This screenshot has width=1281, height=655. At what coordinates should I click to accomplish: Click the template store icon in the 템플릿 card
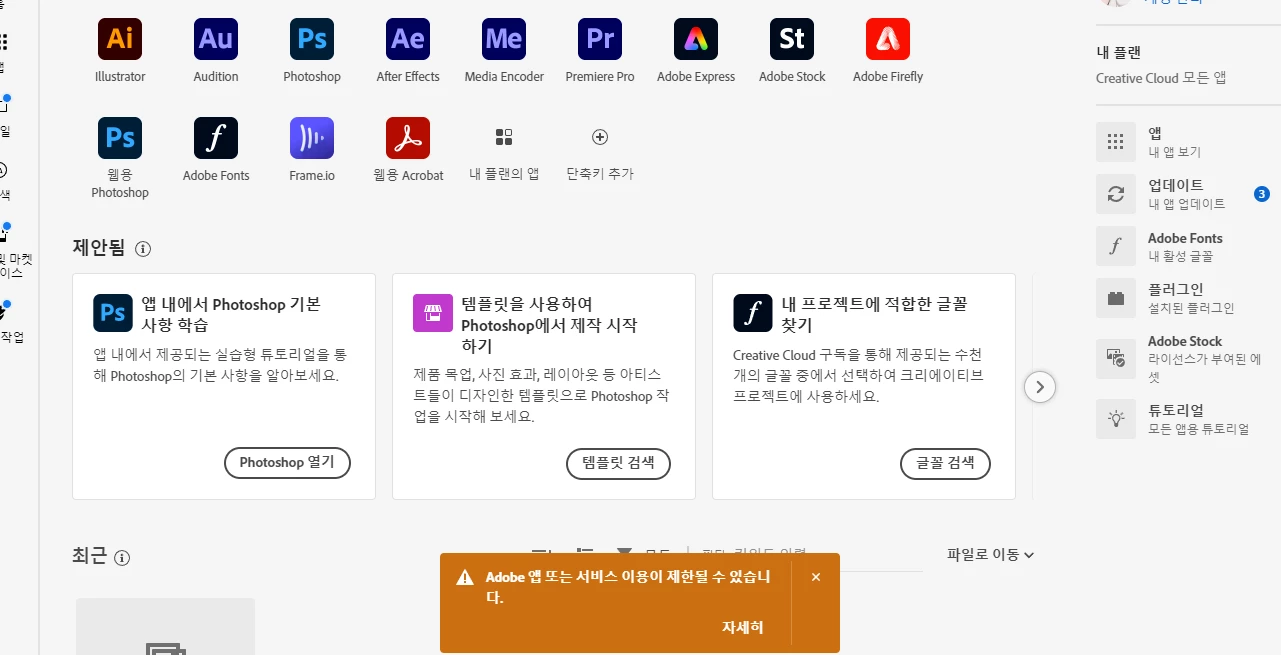433,312
